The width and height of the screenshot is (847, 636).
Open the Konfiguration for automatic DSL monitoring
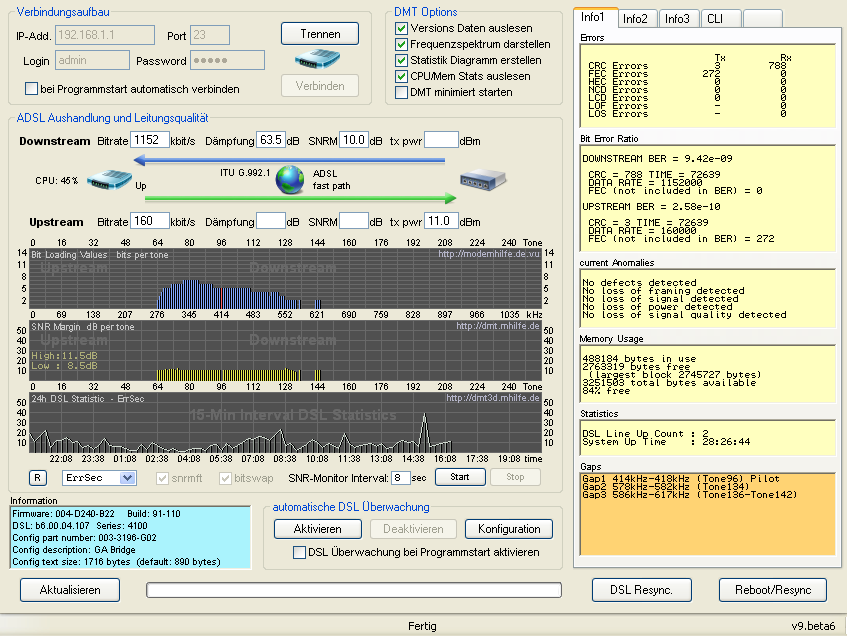coord(508,529)
